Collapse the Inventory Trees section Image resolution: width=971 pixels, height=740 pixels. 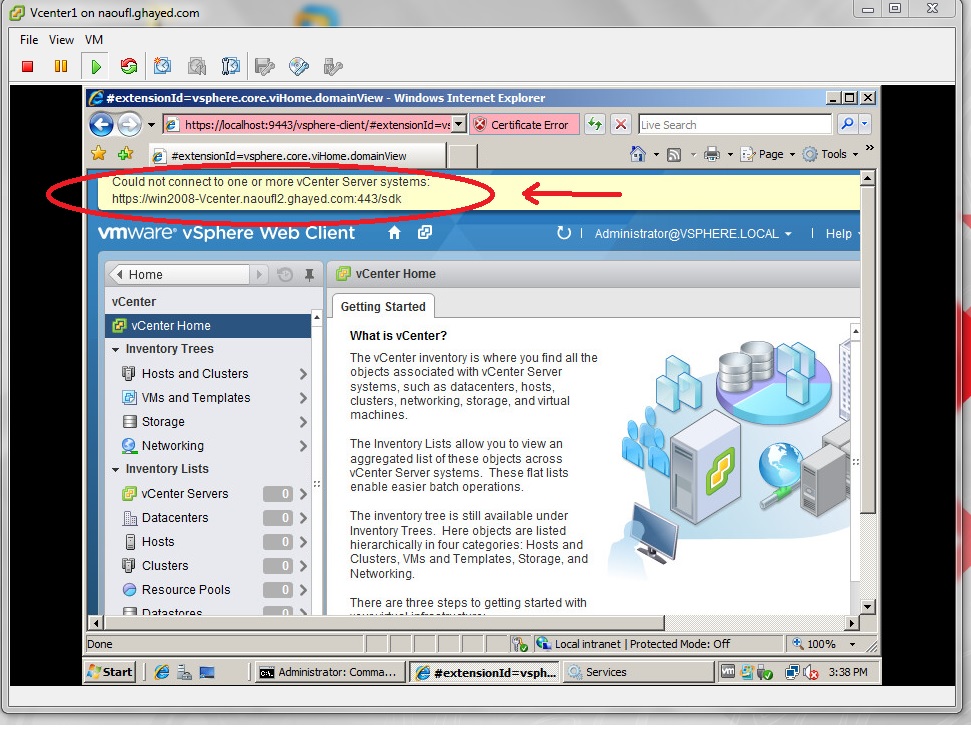tap(115, 349)
